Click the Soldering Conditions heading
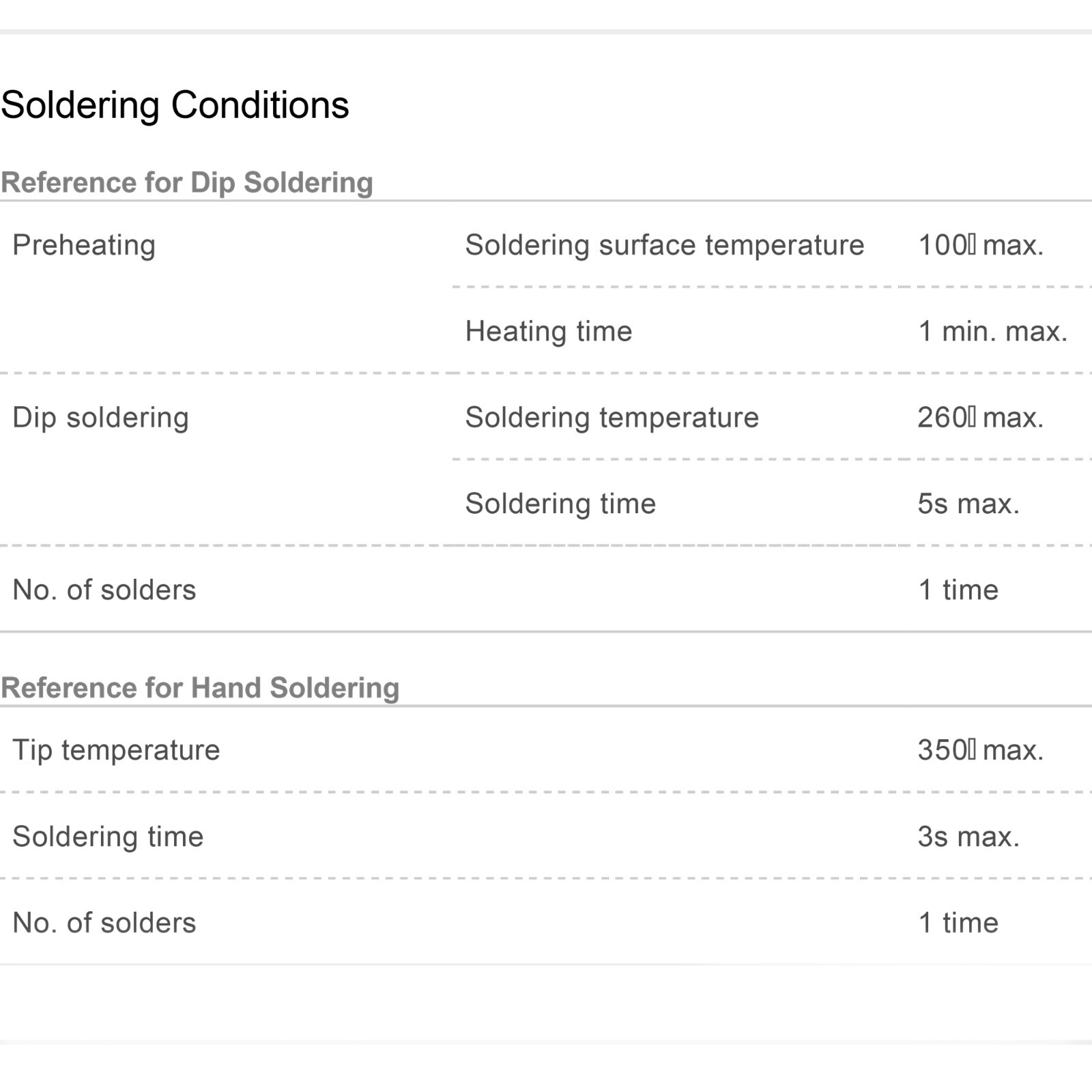1092x1092 pixels. (x=175, y=106)
